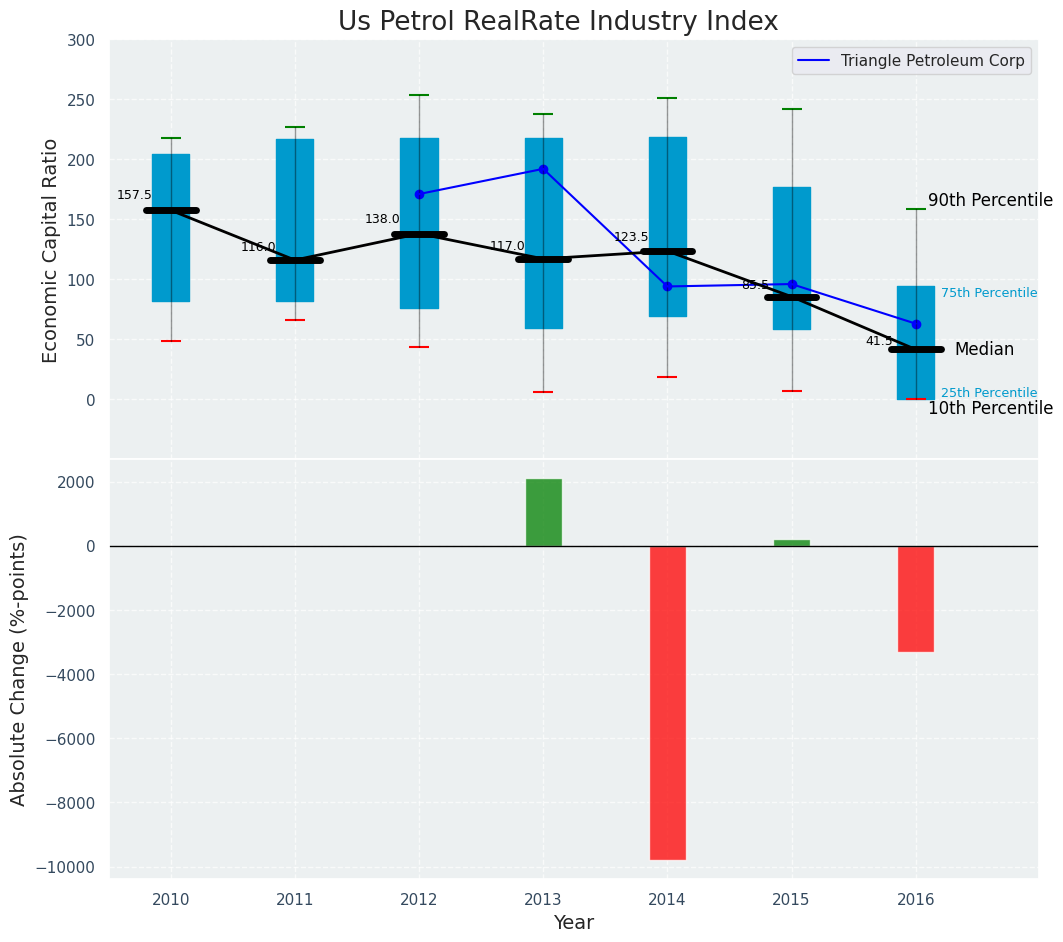Click the Triangle Petroleum Corp legend entry

click(932, 61)
